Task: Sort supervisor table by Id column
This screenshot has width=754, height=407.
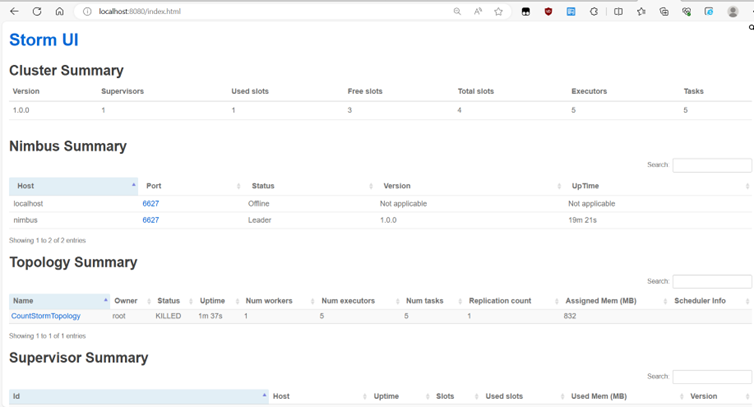Action: pyautogui.click(x=139, y=396)
